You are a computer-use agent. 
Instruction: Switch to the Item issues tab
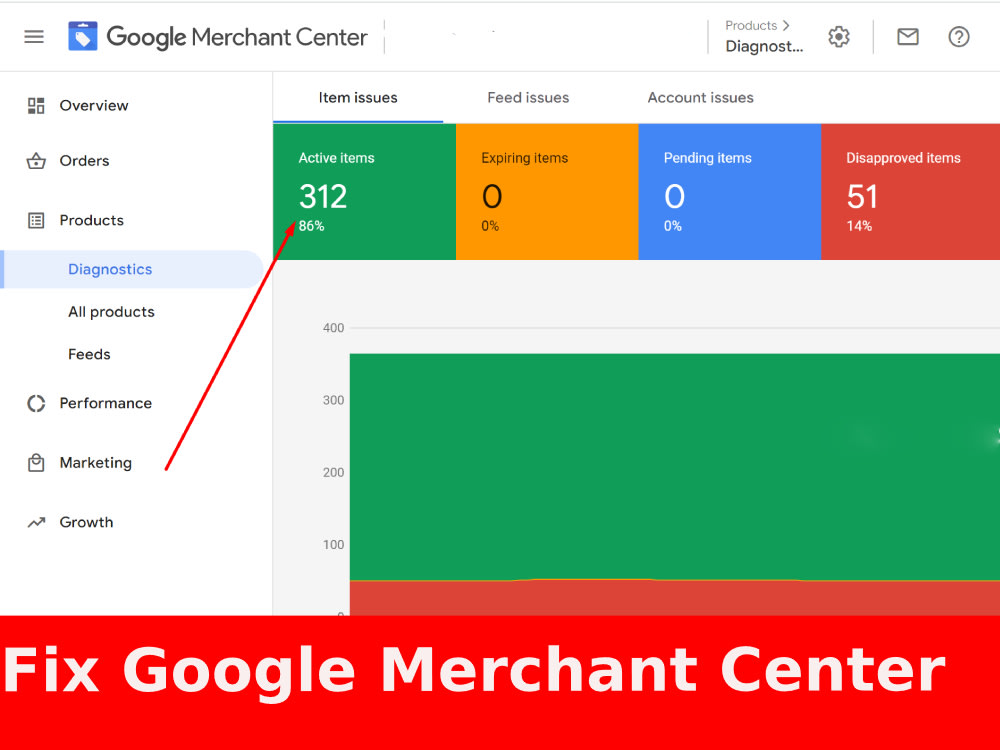358,98
